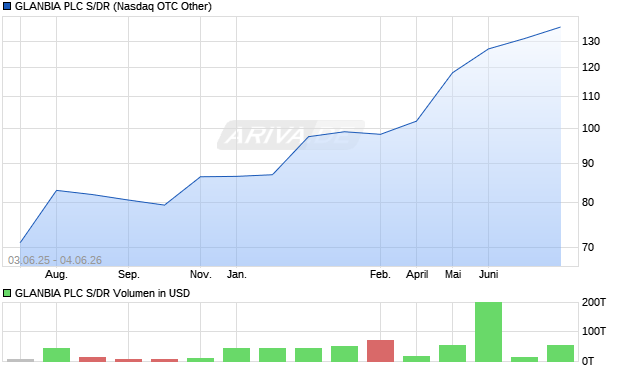The height and width of the screenshot is (371, 620).
Task: Click the 200T volume axis label
Action: tap(594, 303)
